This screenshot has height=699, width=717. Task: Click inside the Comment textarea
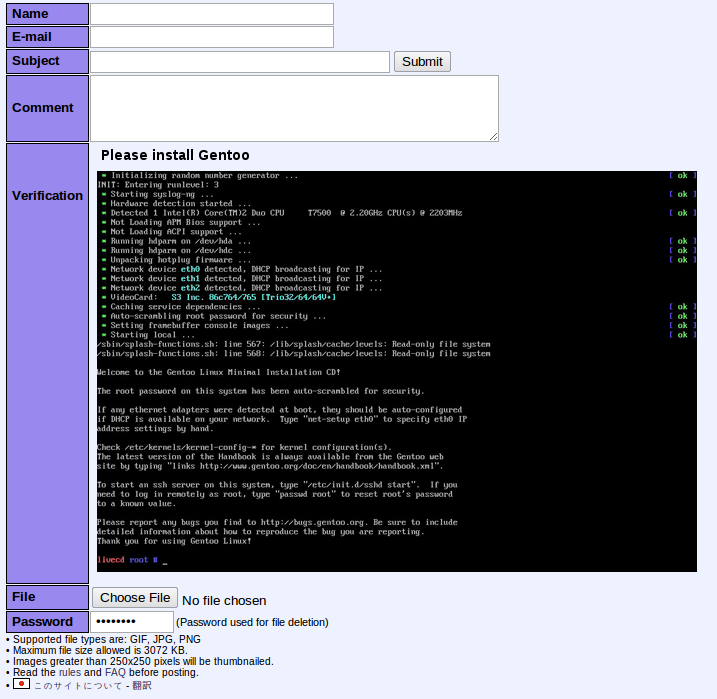pyautogui.click(x=294, y=108)
